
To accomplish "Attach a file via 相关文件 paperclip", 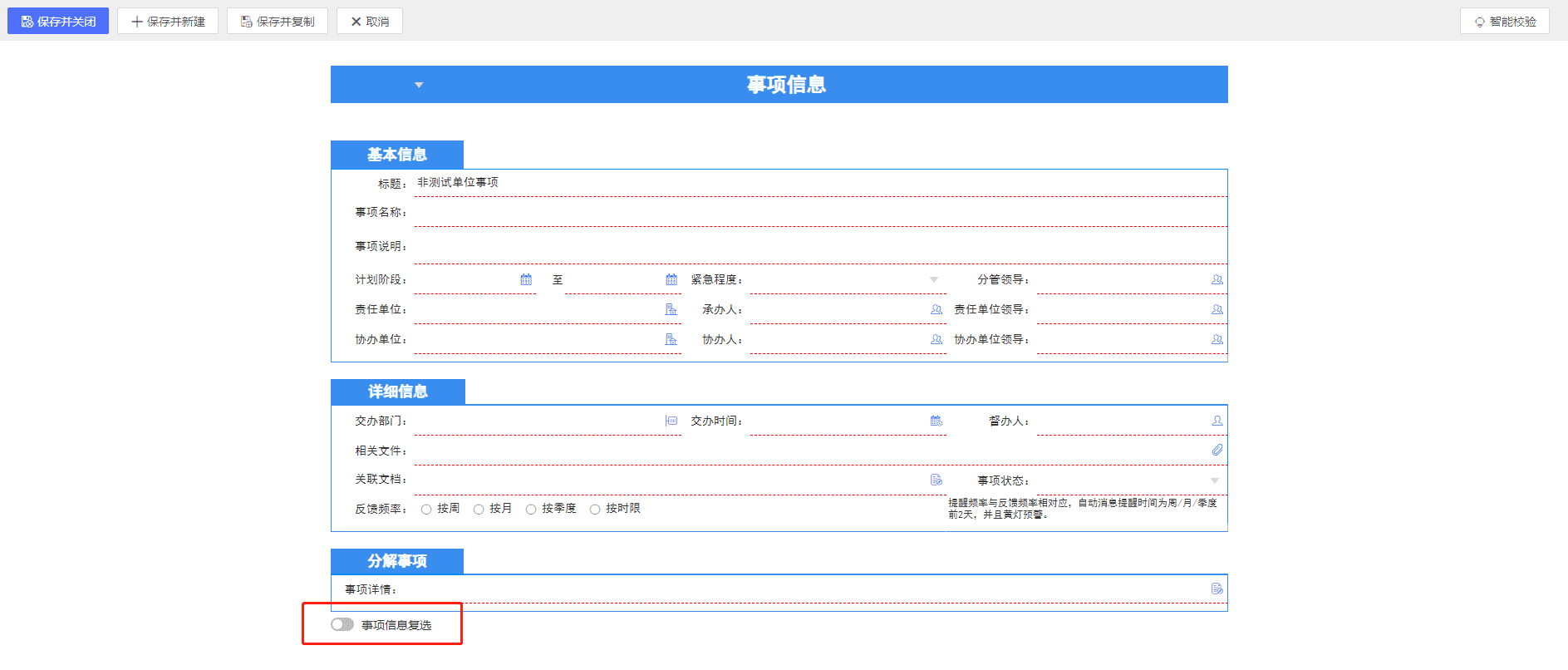I will tap(1217, 450).
